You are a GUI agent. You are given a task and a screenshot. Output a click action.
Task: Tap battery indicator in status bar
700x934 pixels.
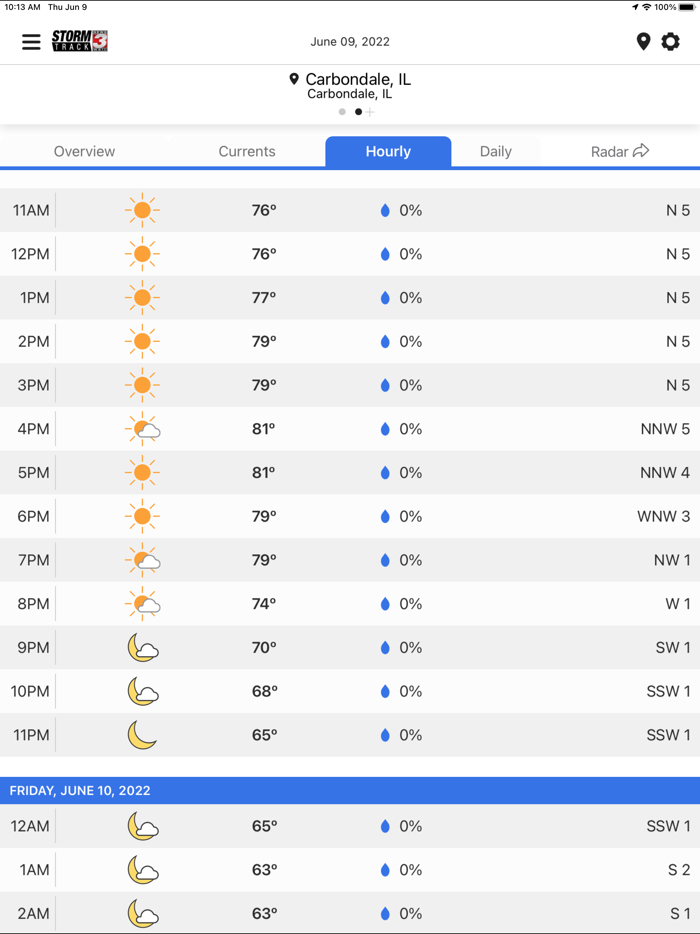686,7
